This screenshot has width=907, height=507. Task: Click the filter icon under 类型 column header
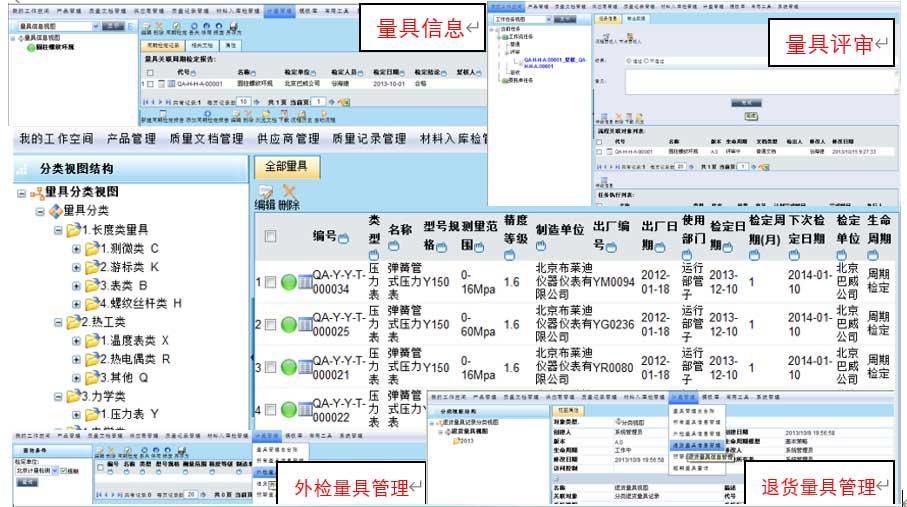[x=374, y=255]
